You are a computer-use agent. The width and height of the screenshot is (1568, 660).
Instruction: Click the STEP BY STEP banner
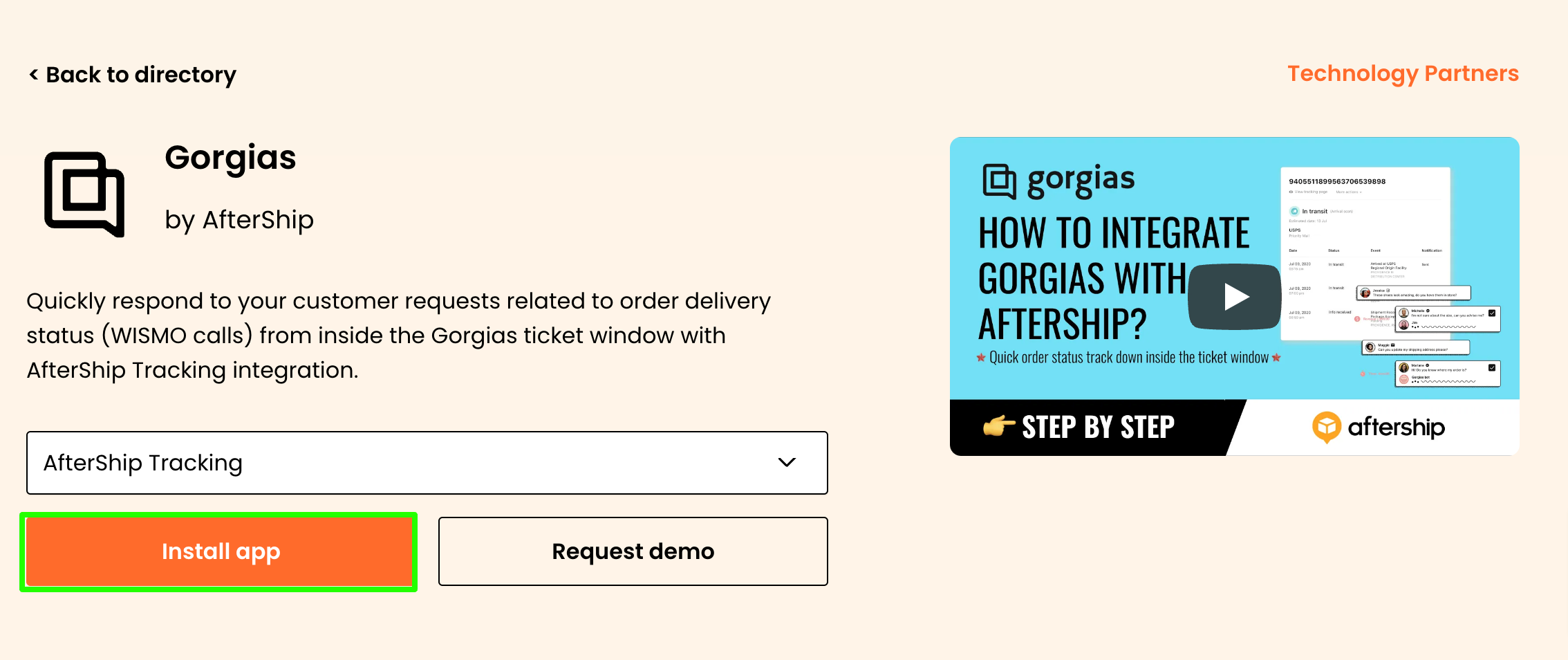click(x=1098, y=428)
